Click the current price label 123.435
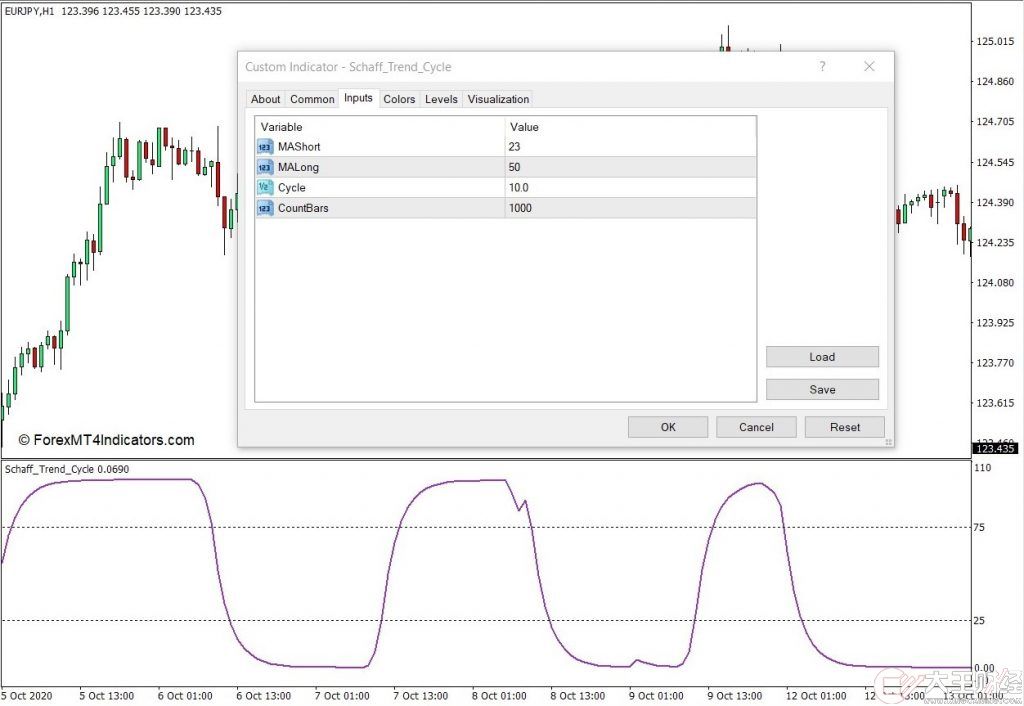The height and width of the screenshot is (706, 1024). point(995,448)
